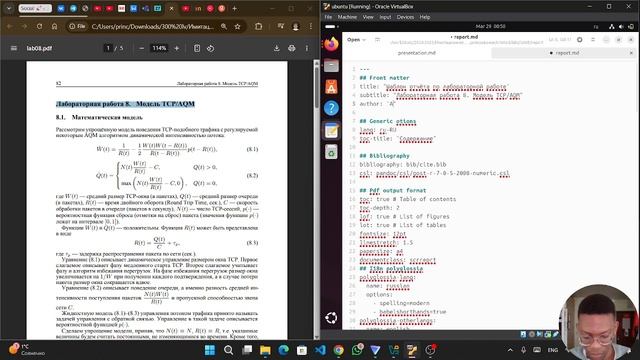The width and height of the screenshot is (640, 360).
Task: Close the report.md editor tab
Action: (631, 53)
